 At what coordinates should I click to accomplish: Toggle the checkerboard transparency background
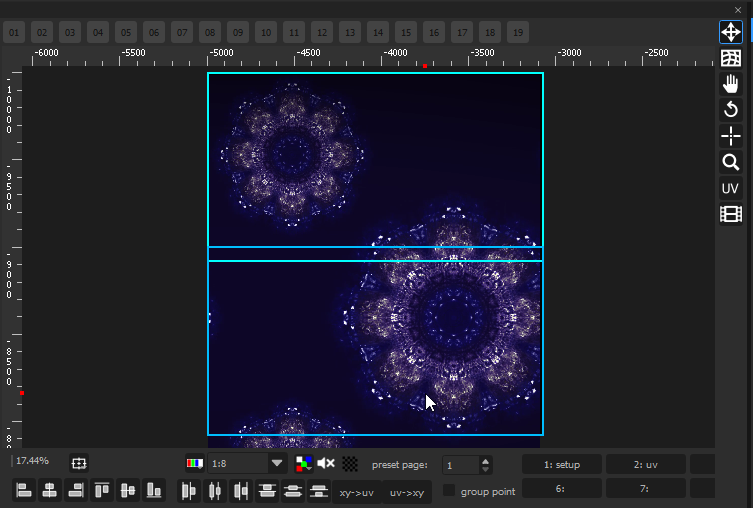click(350, 463)
